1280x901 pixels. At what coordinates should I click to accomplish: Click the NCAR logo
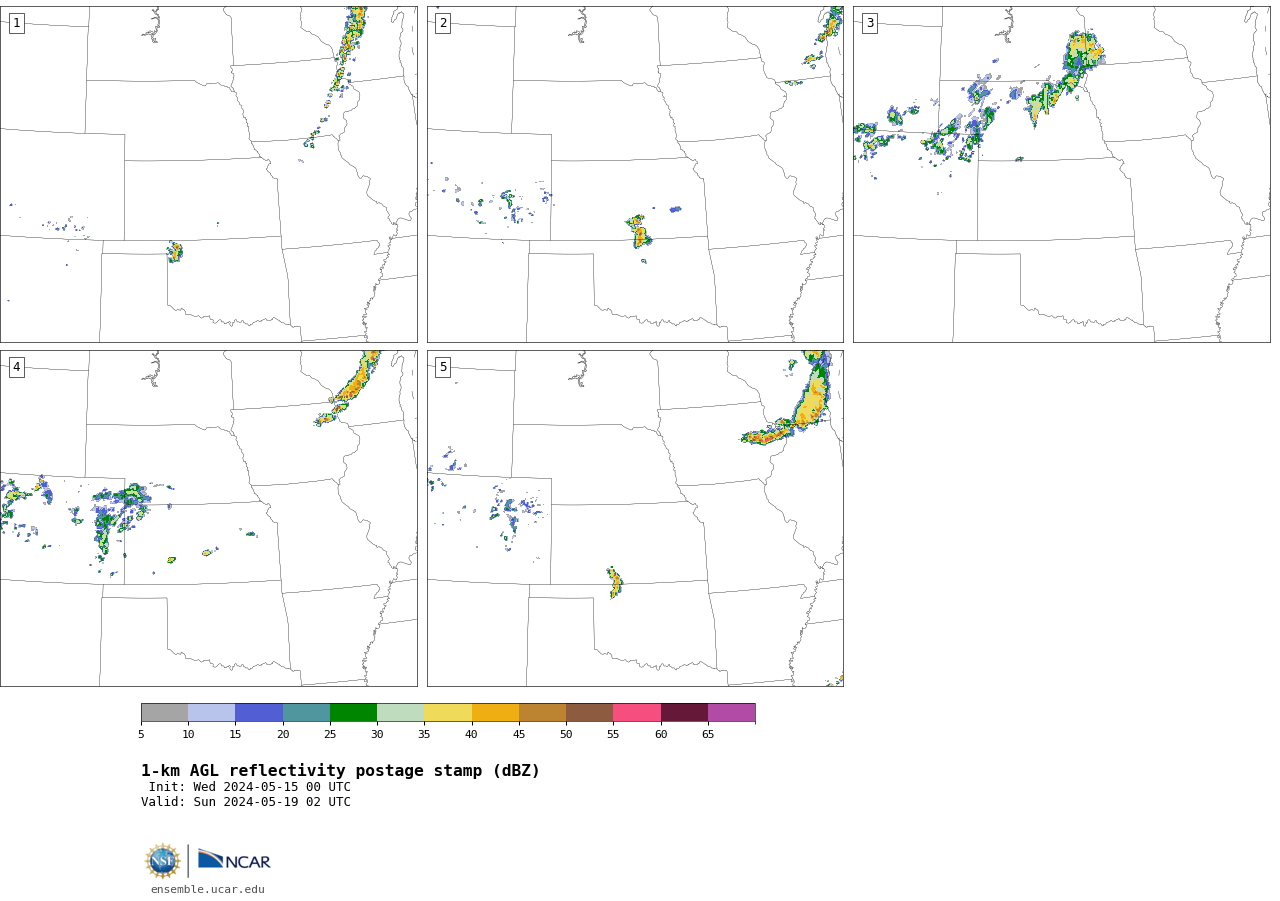(234, 861)
